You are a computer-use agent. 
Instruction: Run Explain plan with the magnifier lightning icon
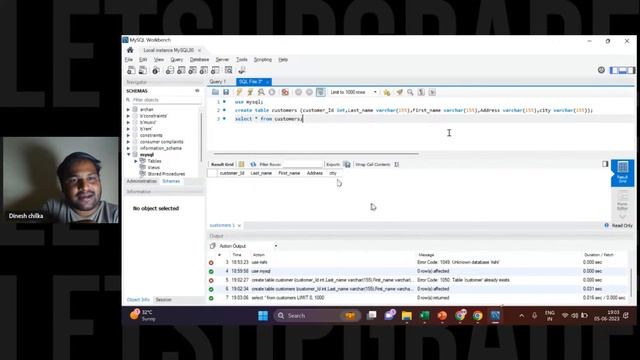tap(261, 92)
